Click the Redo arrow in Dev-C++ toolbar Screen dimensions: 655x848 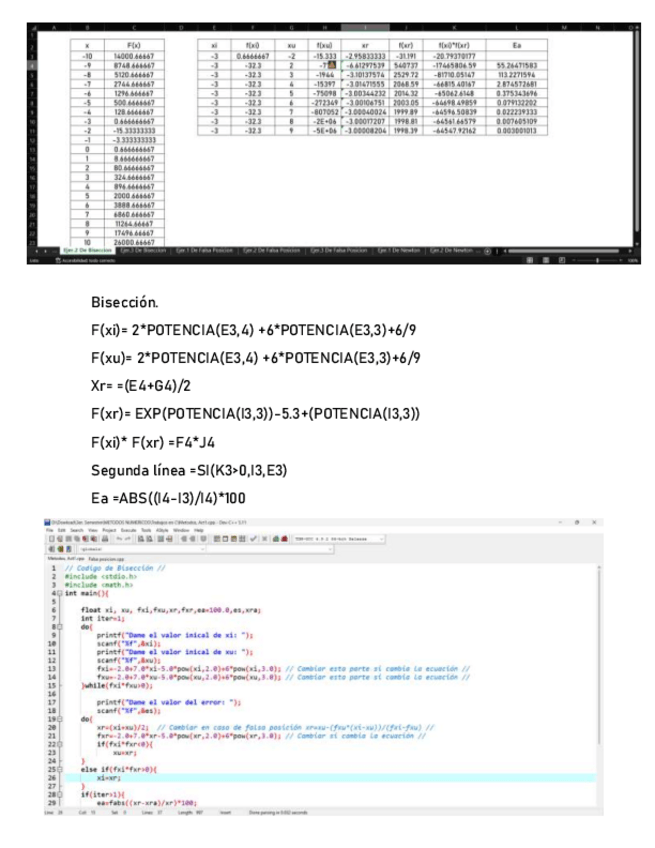coord(128,539)
